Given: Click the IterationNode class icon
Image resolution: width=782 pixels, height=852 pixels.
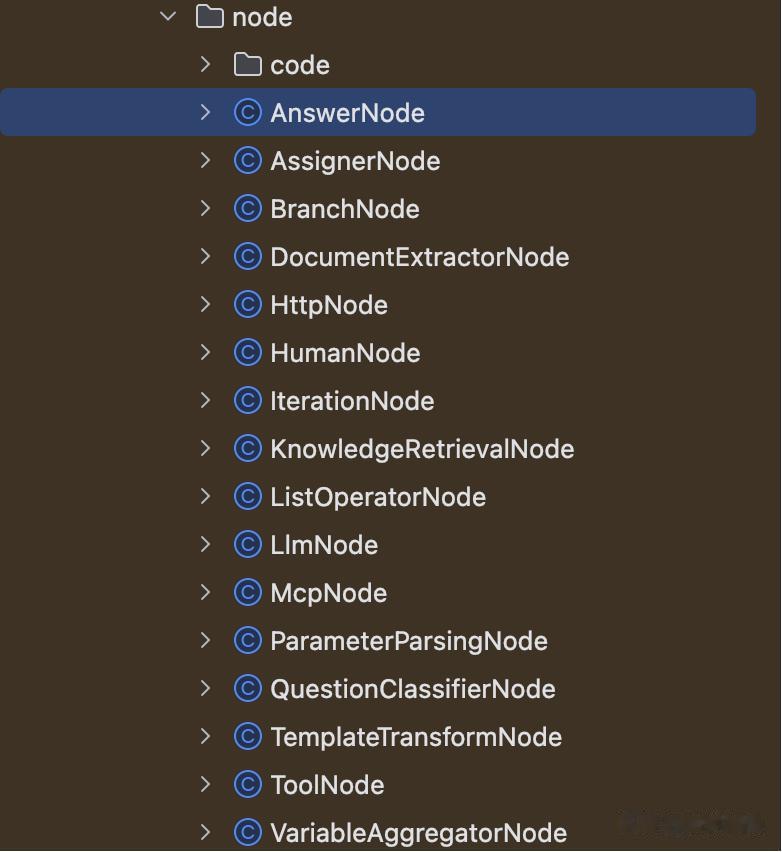Looking at the screenshot, I should 247,400.
